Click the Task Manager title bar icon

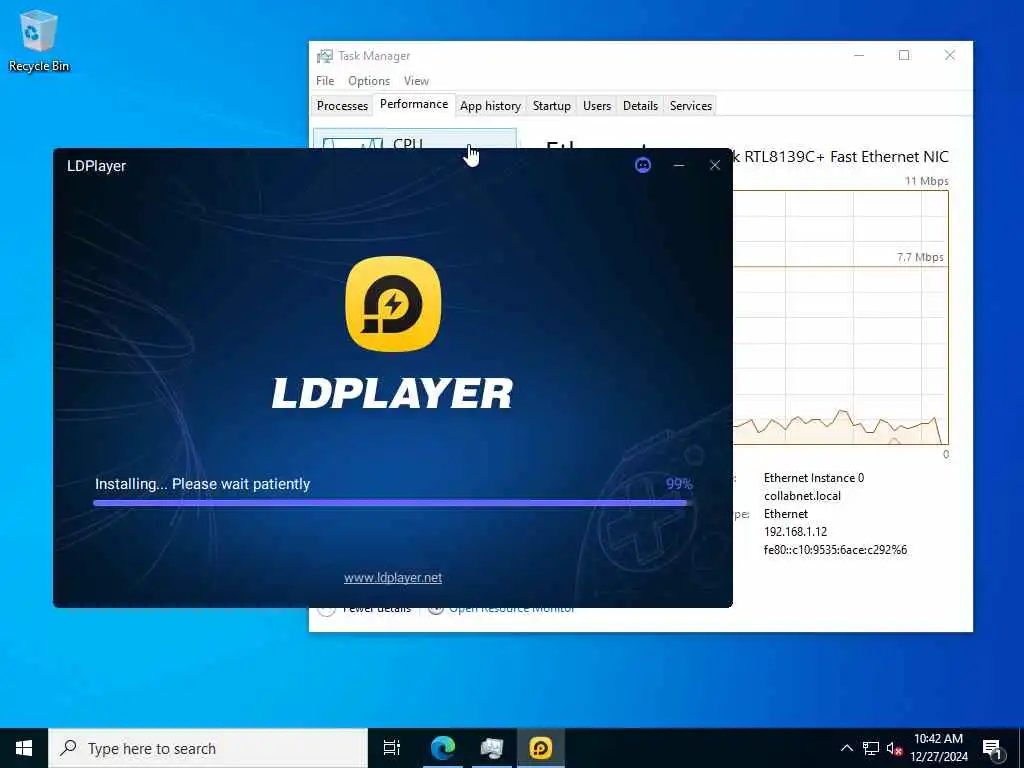click(324, 56)
